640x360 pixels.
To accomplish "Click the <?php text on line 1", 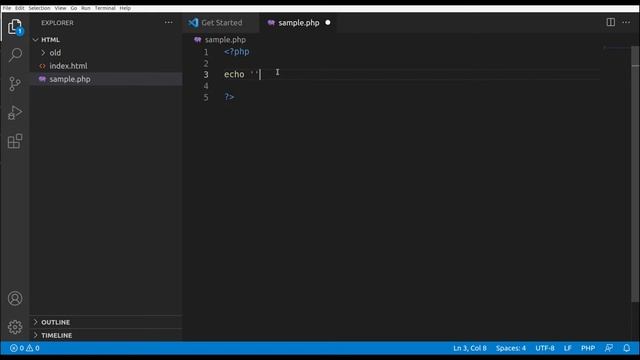I will click(x=237, y=52).
